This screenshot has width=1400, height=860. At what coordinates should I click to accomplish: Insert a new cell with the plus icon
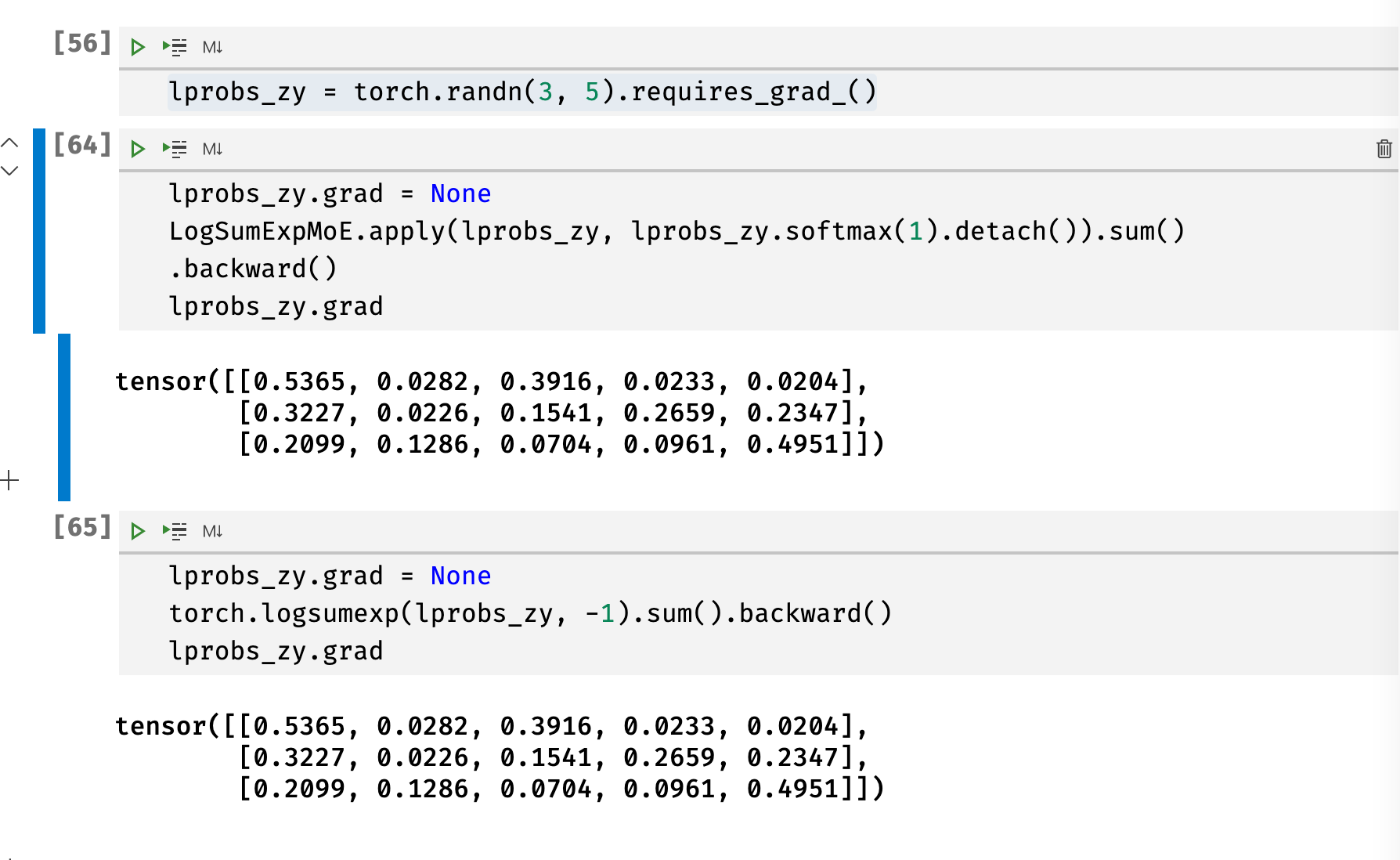10,479
